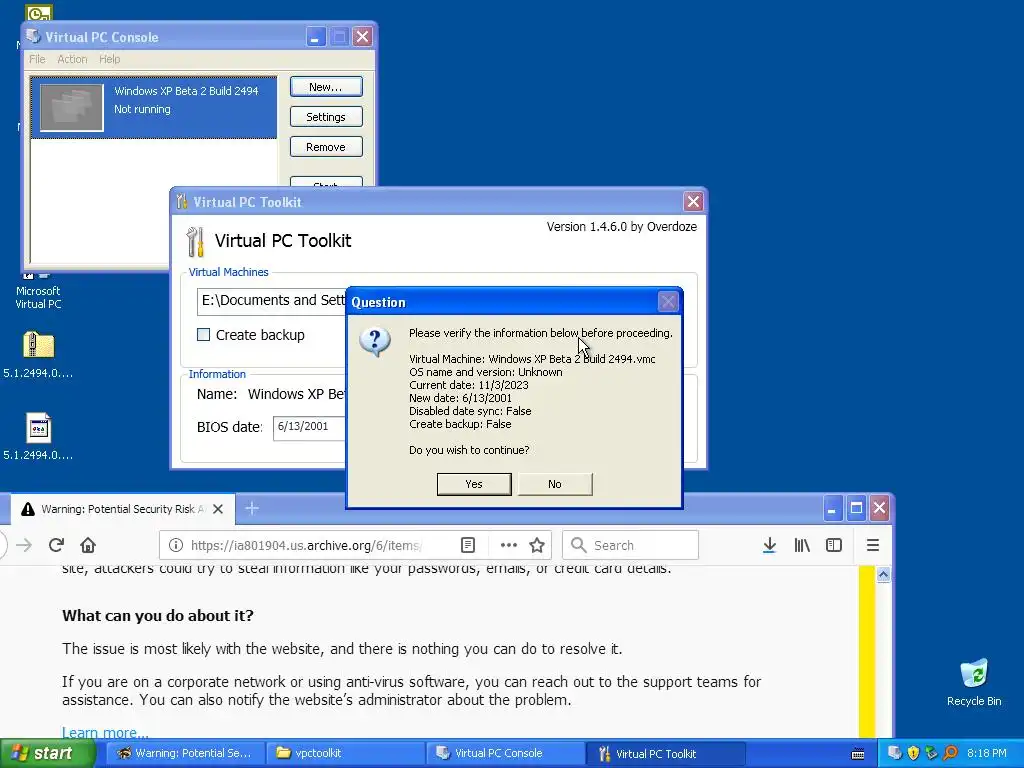Close the Warning: Potential Security Risk tab
This screenshot has width=1024, height=768.
pos(218,509)
